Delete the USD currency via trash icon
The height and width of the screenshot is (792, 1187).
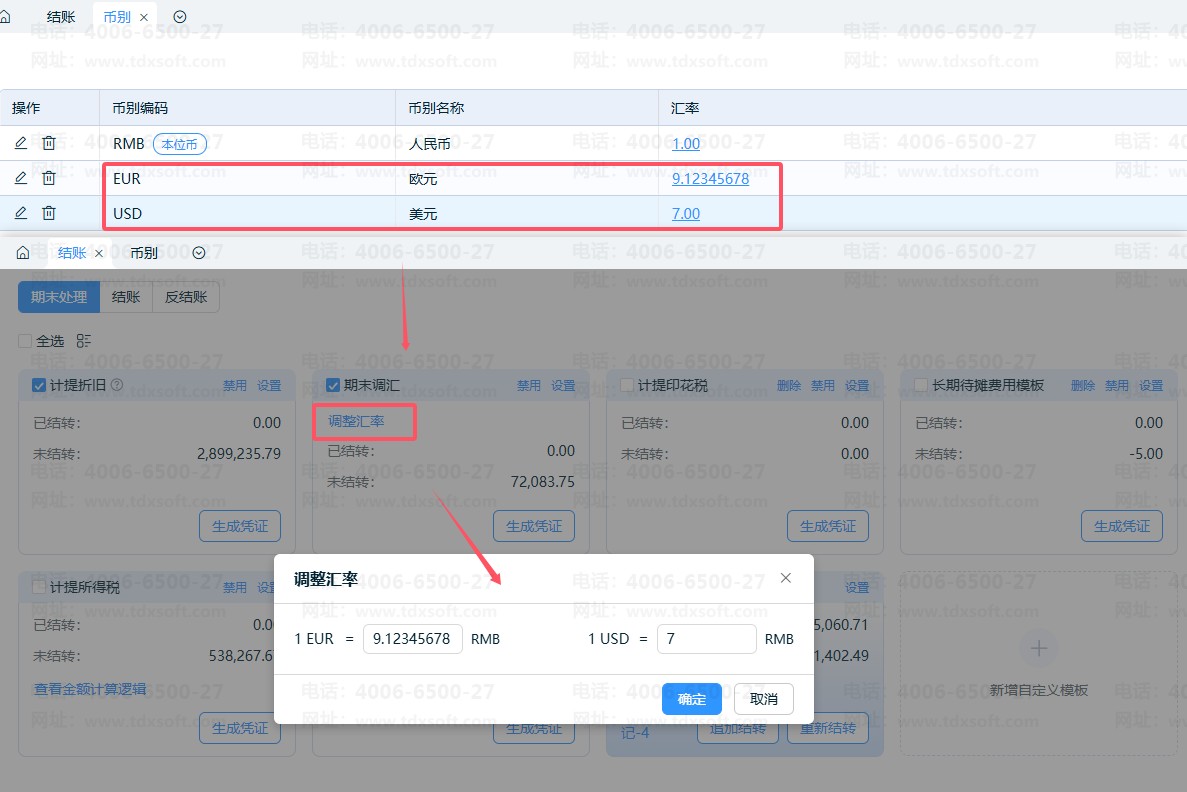[49, 213]
